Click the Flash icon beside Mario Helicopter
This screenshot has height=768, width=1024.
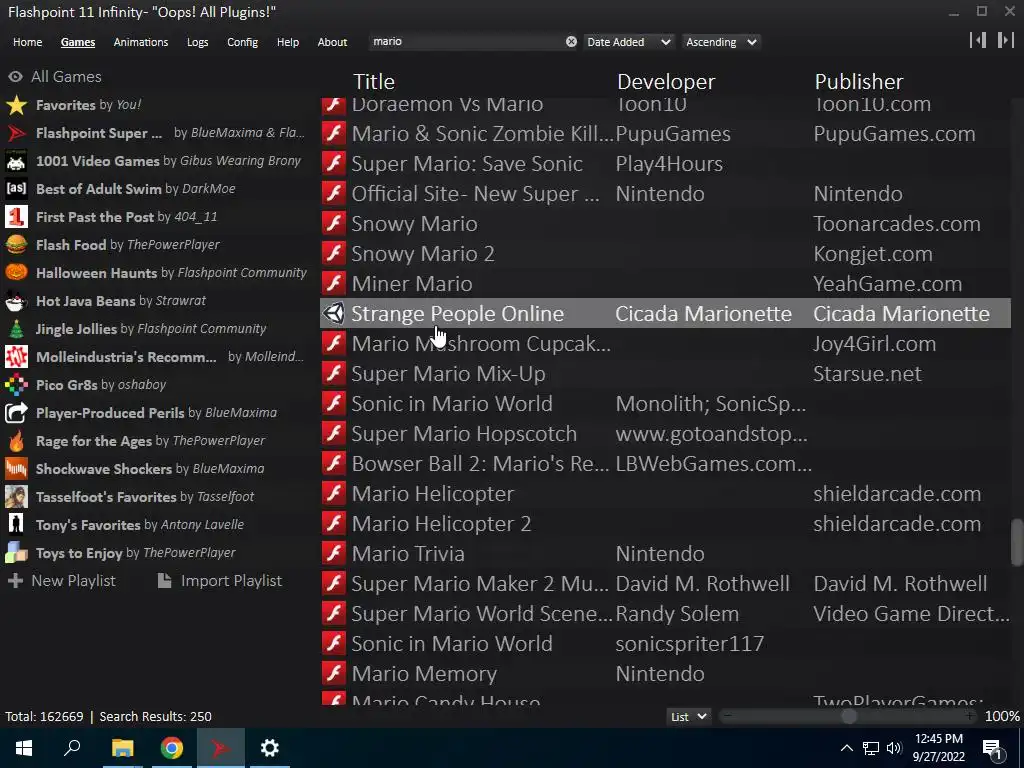click(x=334, y=493)
